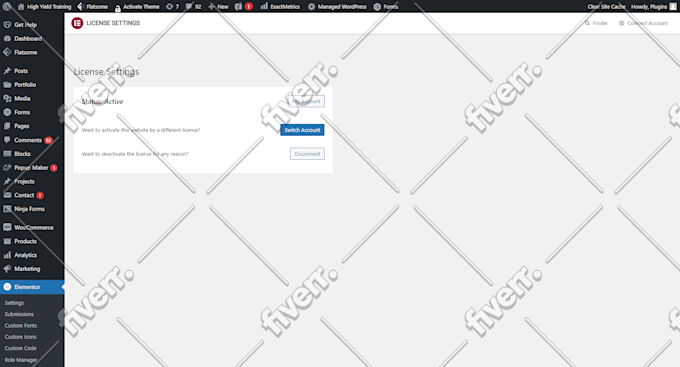Image resolution: width=680 pixels, height=367 pixels.
Task: Open the 92 comments bubble in admin bar
Action: (x=193, y=7)
